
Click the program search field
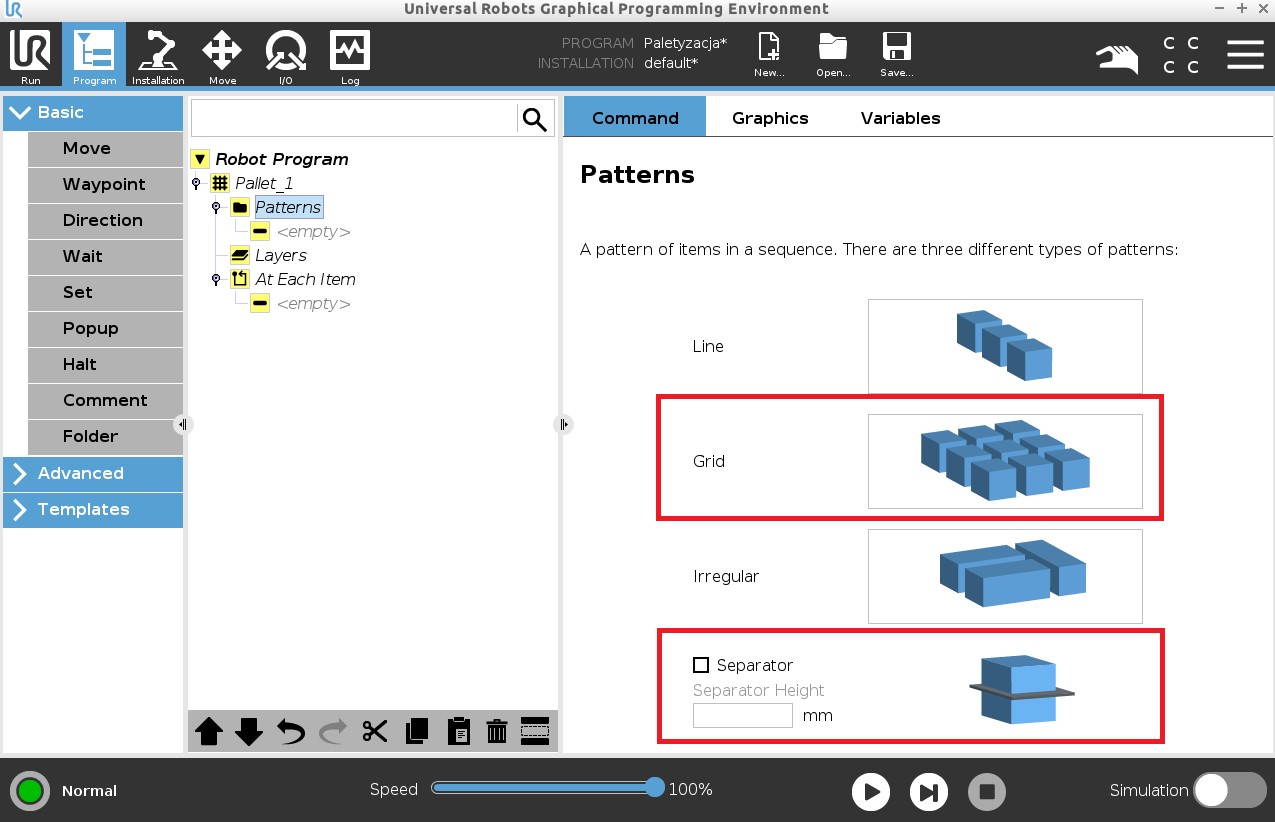(x=354, y=119)
